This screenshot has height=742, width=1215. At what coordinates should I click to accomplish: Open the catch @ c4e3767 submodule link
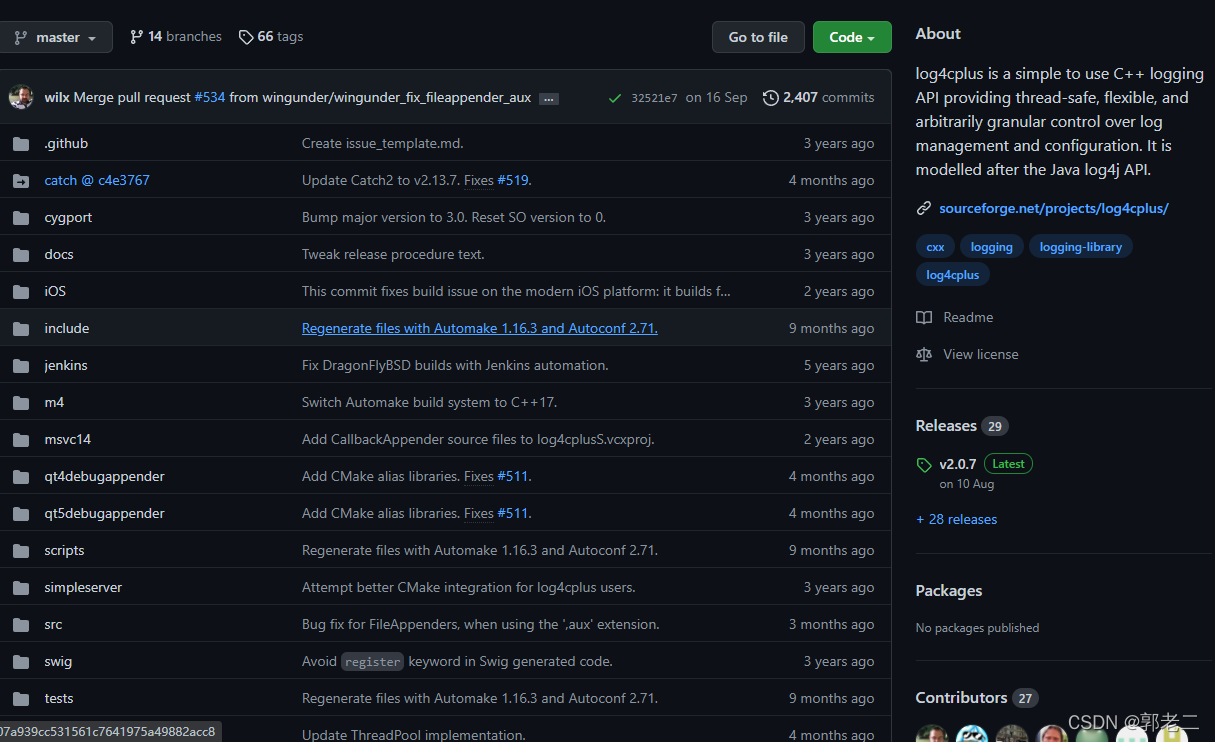tap(97, 181)
